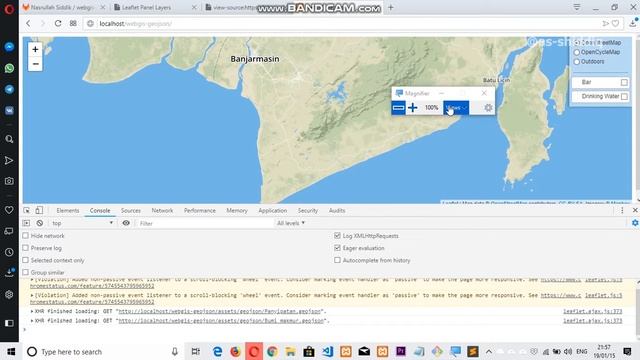Screen dimensions: 640x360
Task: Open DevTools more options menu
Action: click(622, 210)
